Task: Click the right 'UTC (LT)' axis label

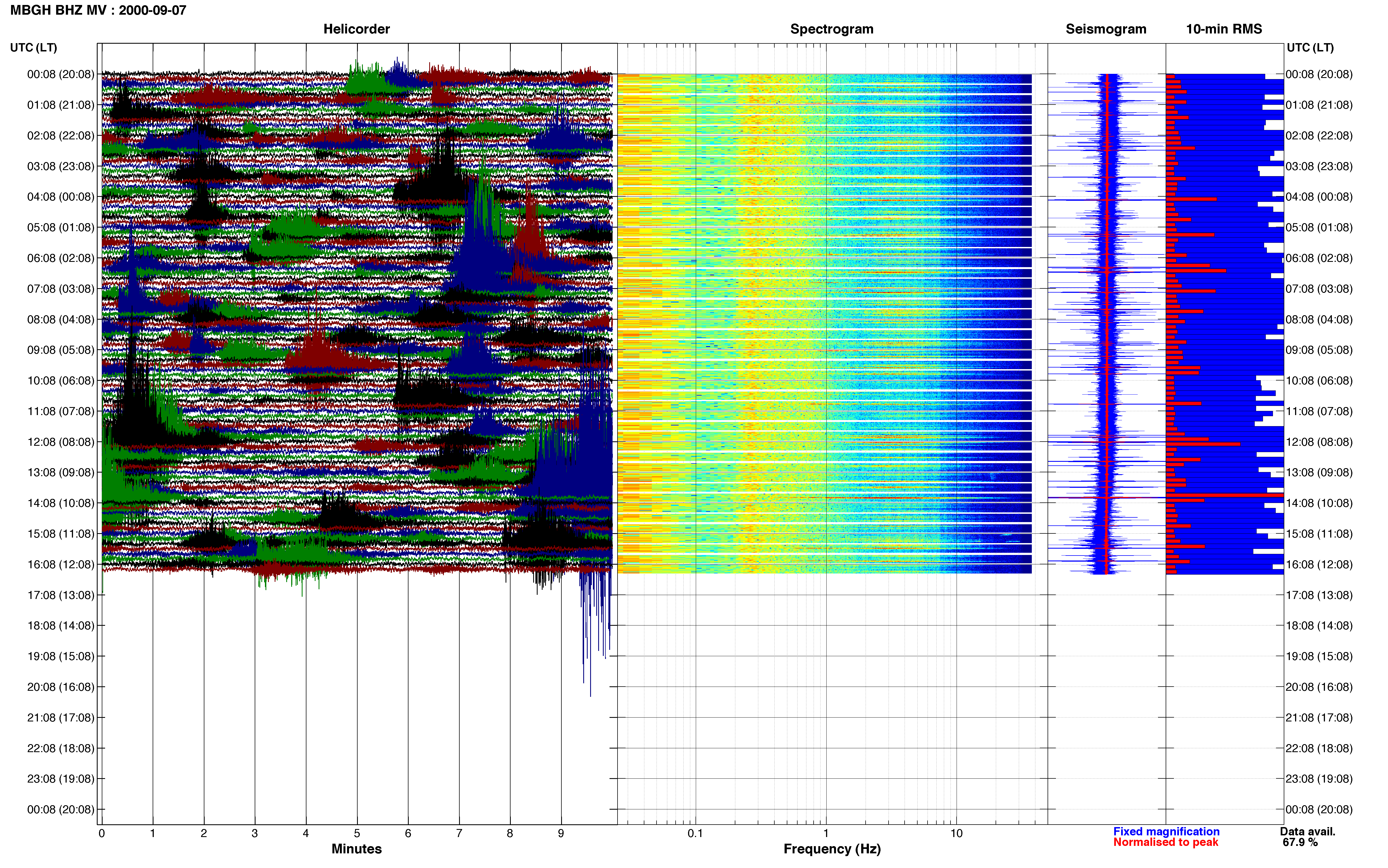Action: [x=1310, y=48]
